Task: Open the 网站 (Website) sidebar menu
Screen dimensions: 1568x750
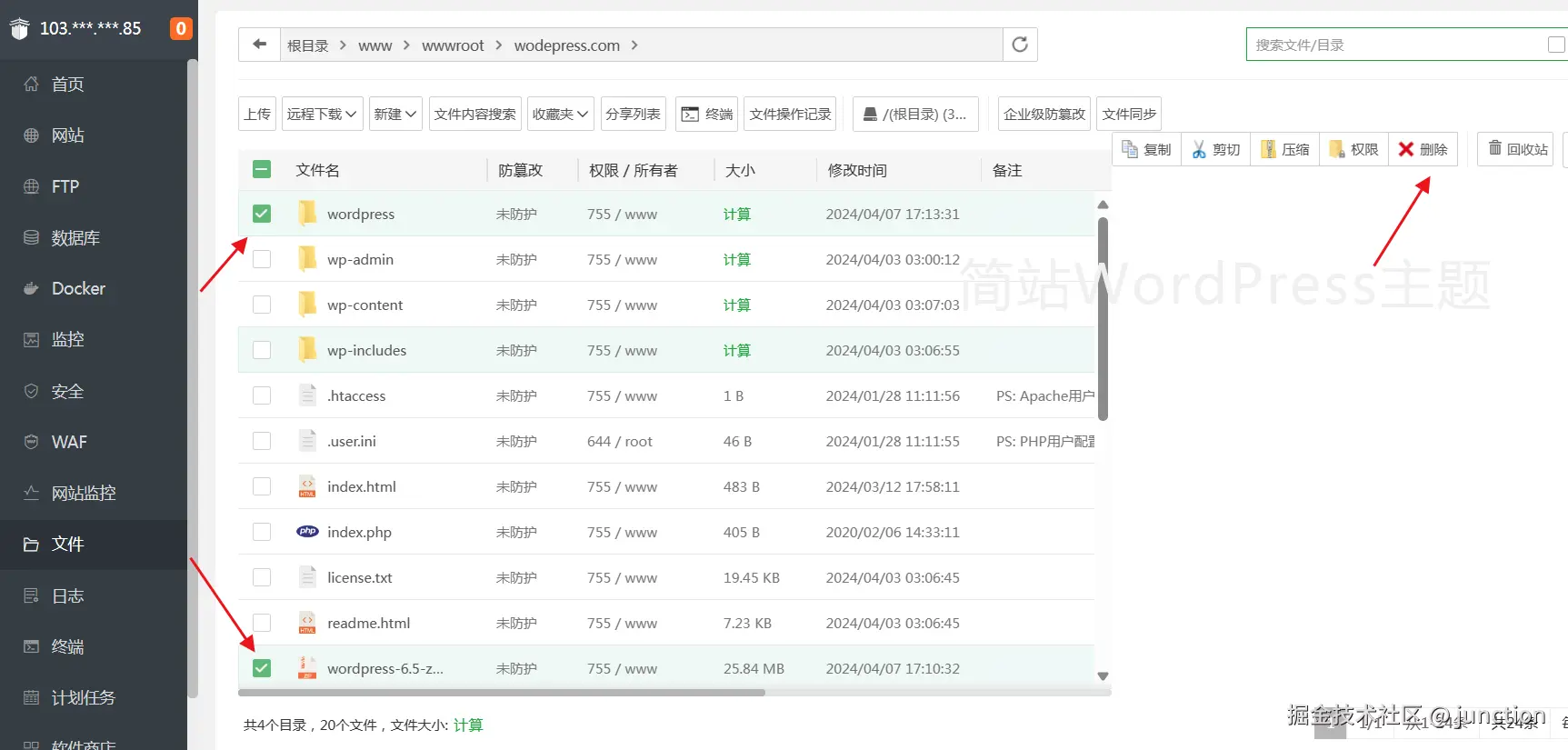Action: (94, 135)
